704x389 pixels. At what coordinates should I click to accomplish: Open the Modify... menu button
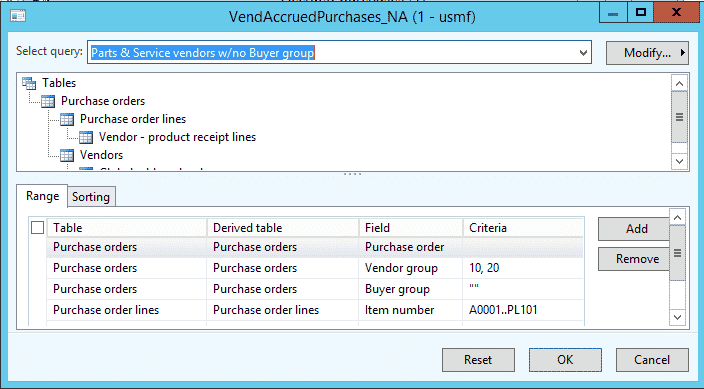coord(647,53)
